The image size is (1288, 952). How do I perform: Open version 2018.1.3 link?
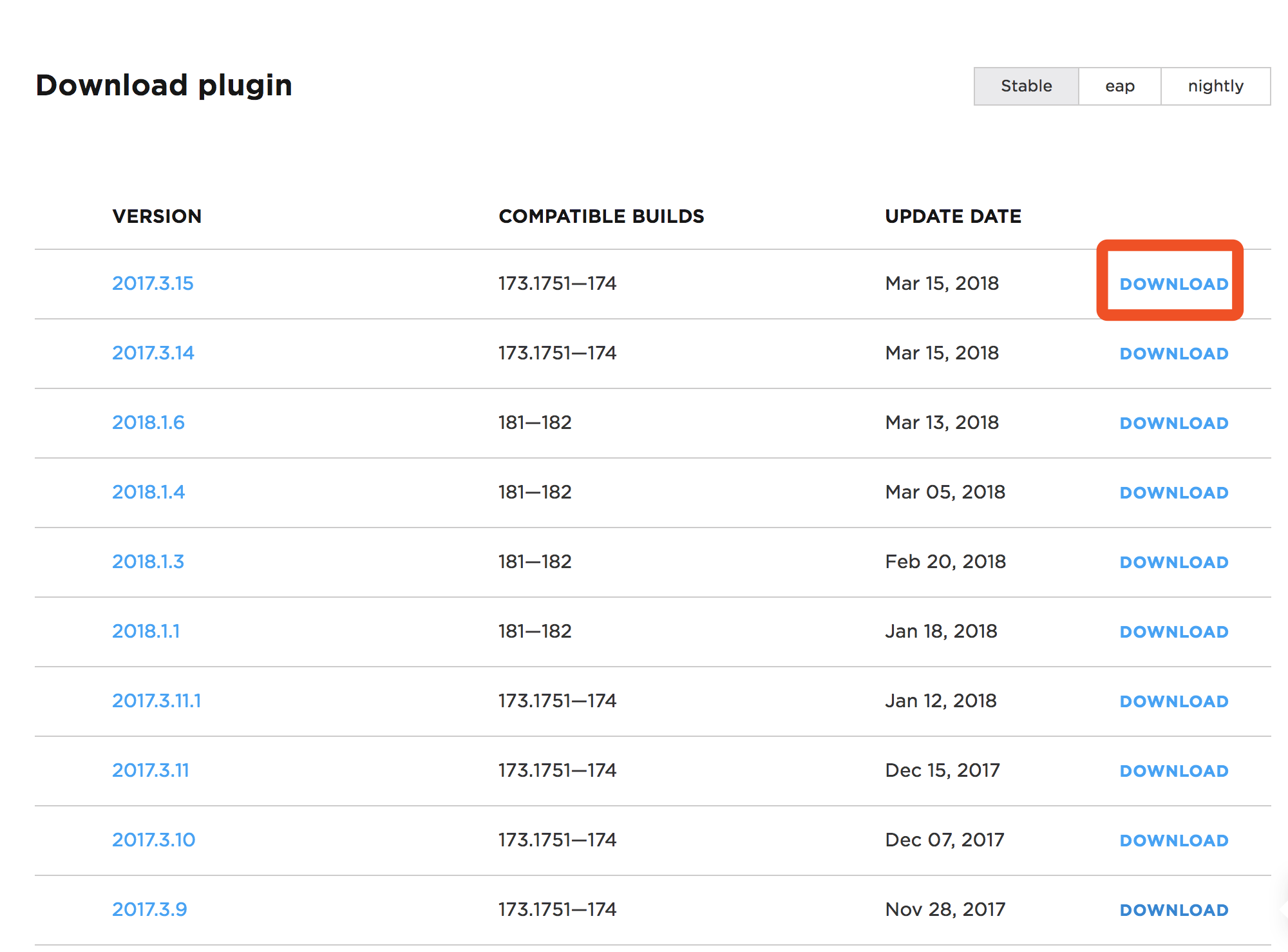click(x=148, y=562)
